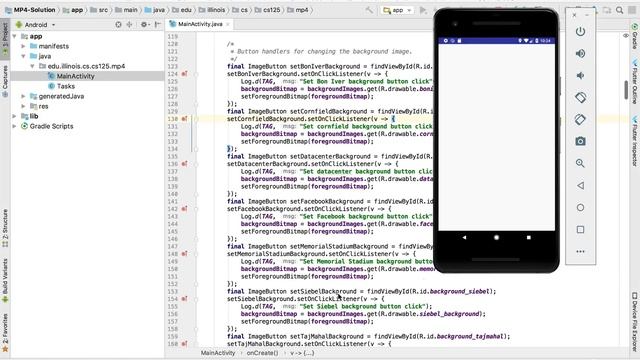This screenshot has width=640, height=360.
Task: Click emulator sidebar Back triangle icon
Action: [x=580, y=185]
